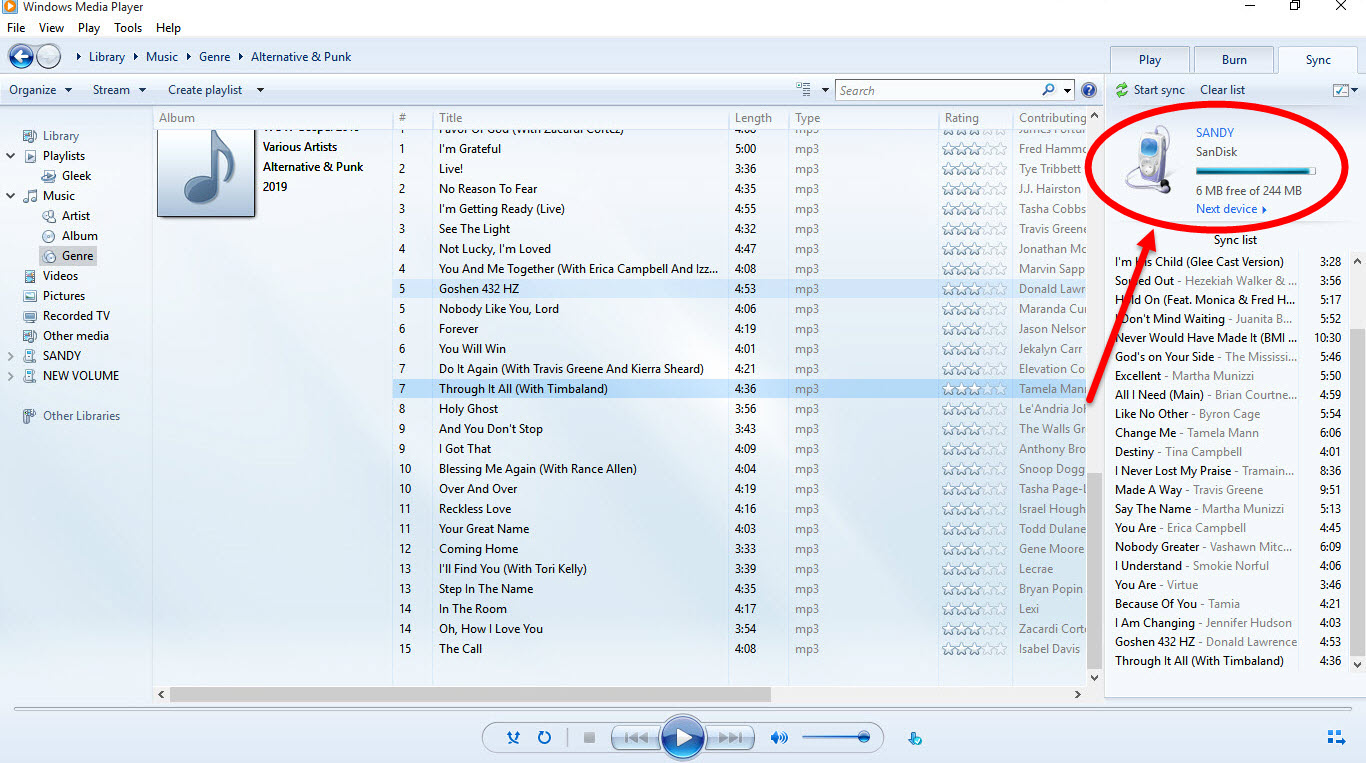Collapse the Music tree node

point(11,196)
